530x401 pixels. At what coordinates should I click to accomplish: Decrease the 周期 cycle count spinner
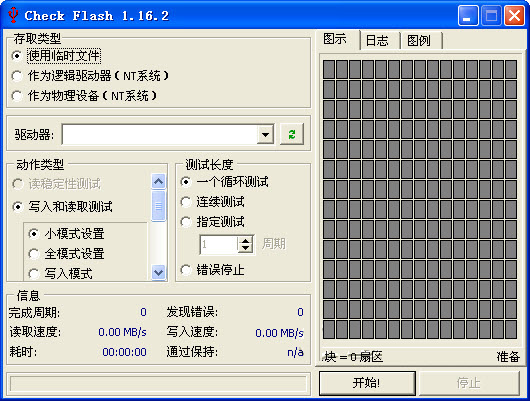coord(245,249)
